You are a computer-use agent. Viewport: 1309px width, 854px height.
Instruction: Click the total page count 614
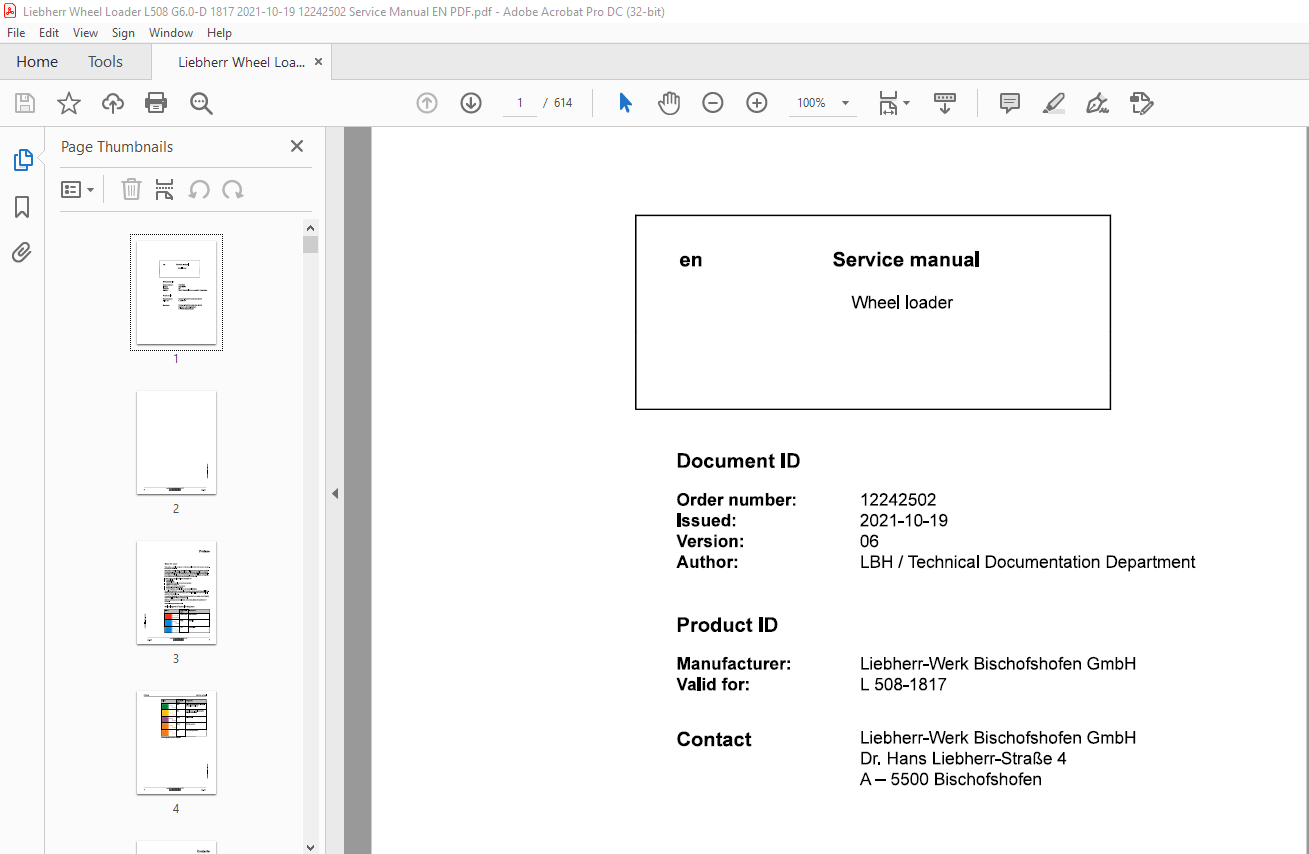point(563,103)
